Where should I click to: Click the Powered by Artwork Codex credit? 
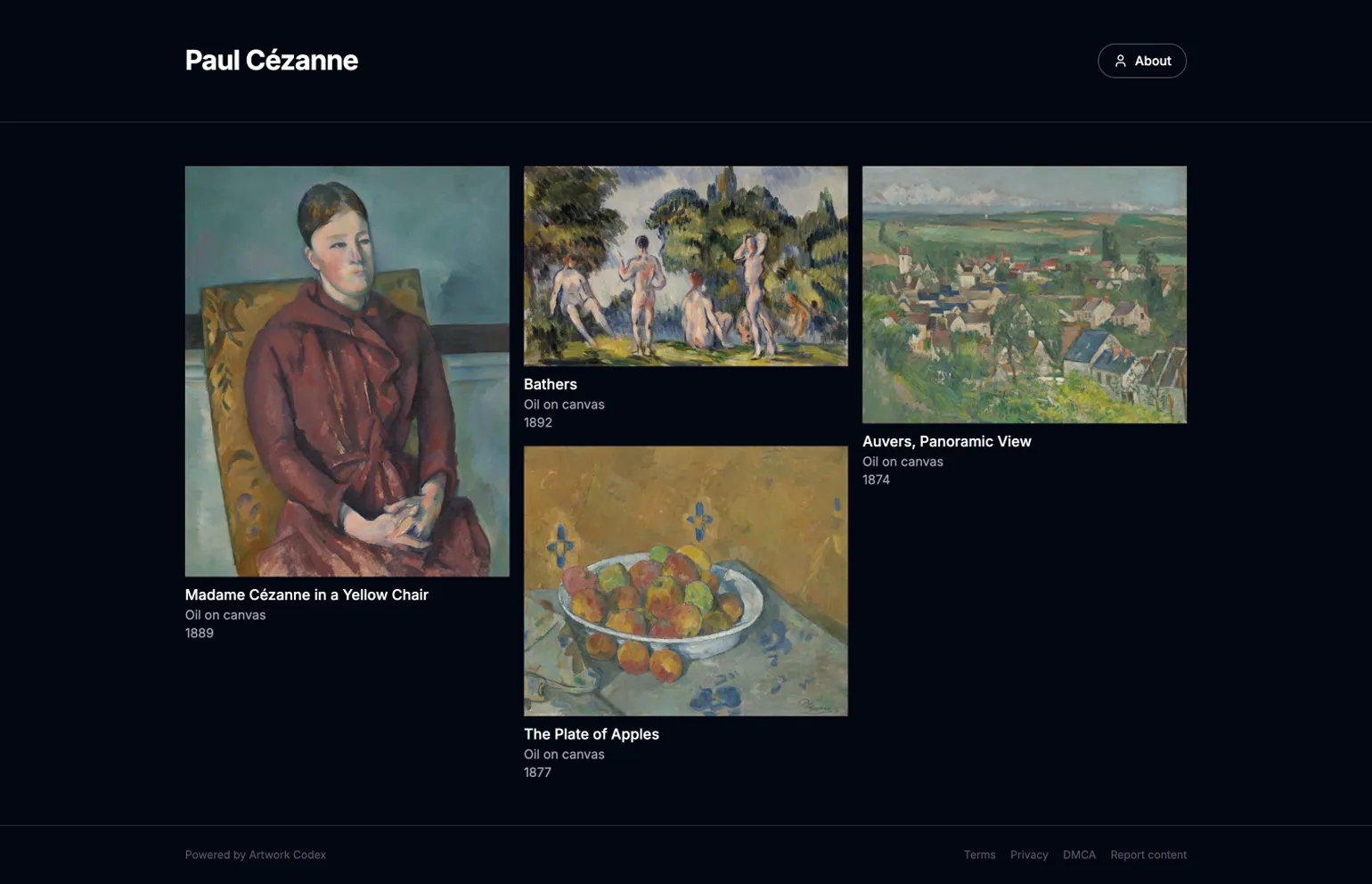coord(256,855)
